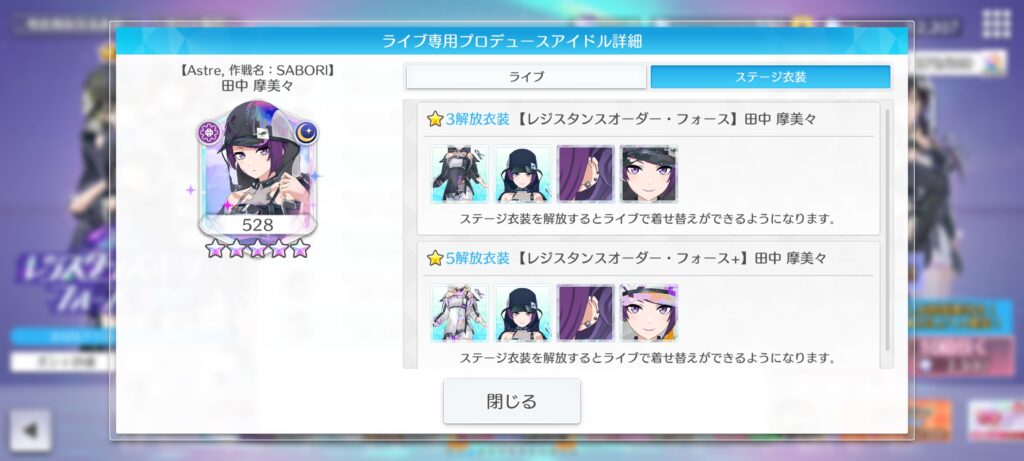Image resolution: width=1024 pixels, height=461 pixels.
Task: Open the 3解放衣装 full-body outfit thumbnail
Action: (459, 174)
